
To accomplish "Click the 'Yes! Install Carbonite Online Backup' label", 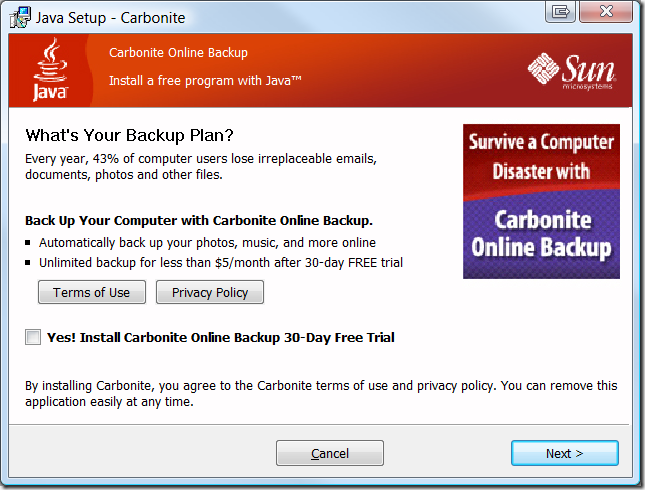I will click(220, 338).
